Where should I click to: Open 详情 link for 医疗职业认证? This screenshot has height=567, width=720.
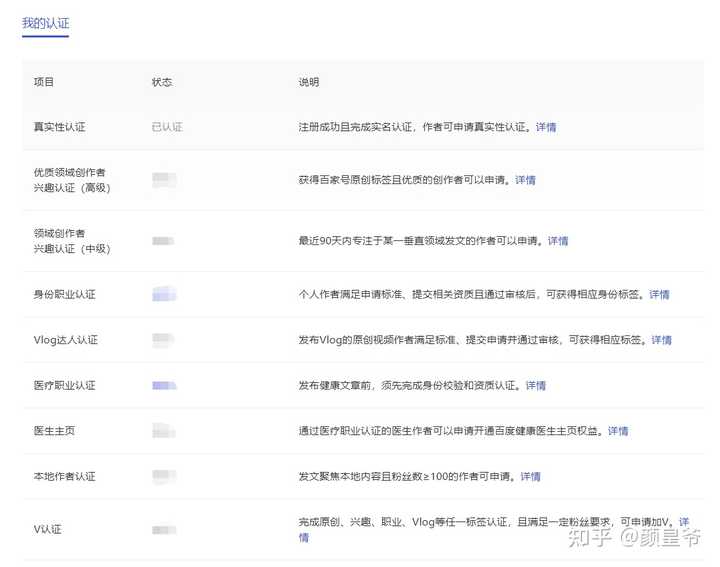(x=535, y=385)
